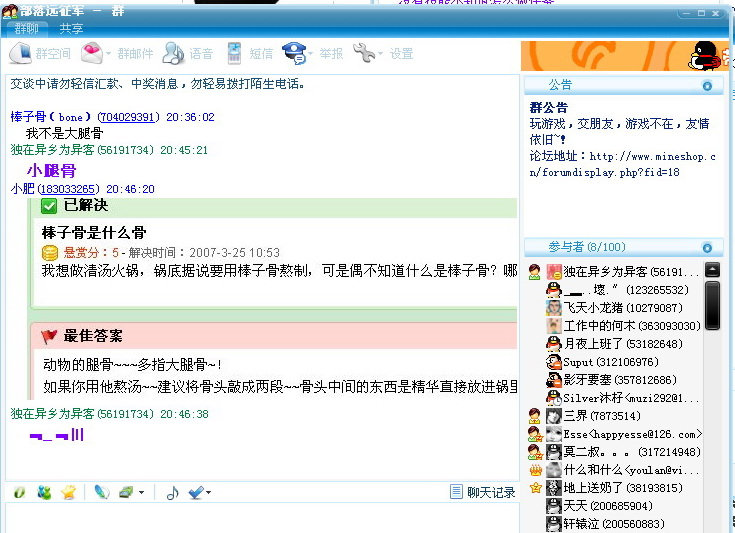Click the star magic emoticon icon
The height and width of the screenshot is (533, 735).
click(x=68, y=492)
